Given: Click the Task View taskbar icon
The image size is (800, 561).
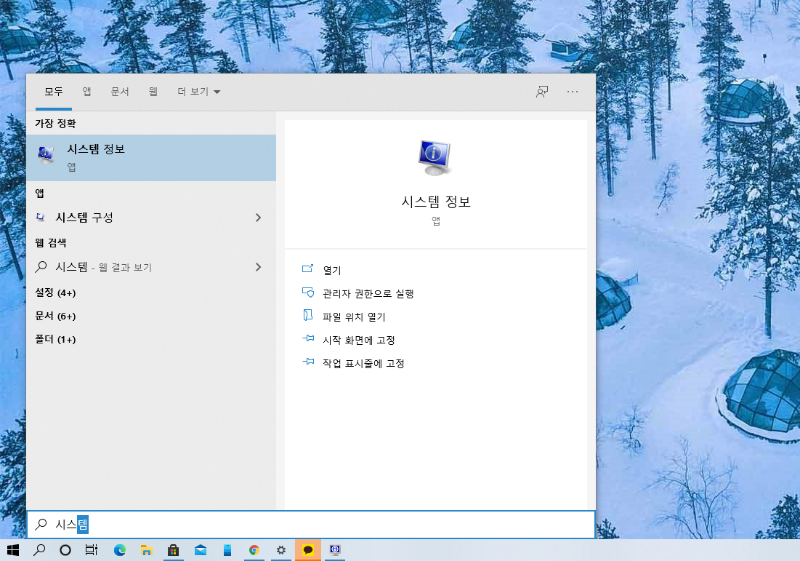Looking at the screenshot, I should (x=91, y=550).
